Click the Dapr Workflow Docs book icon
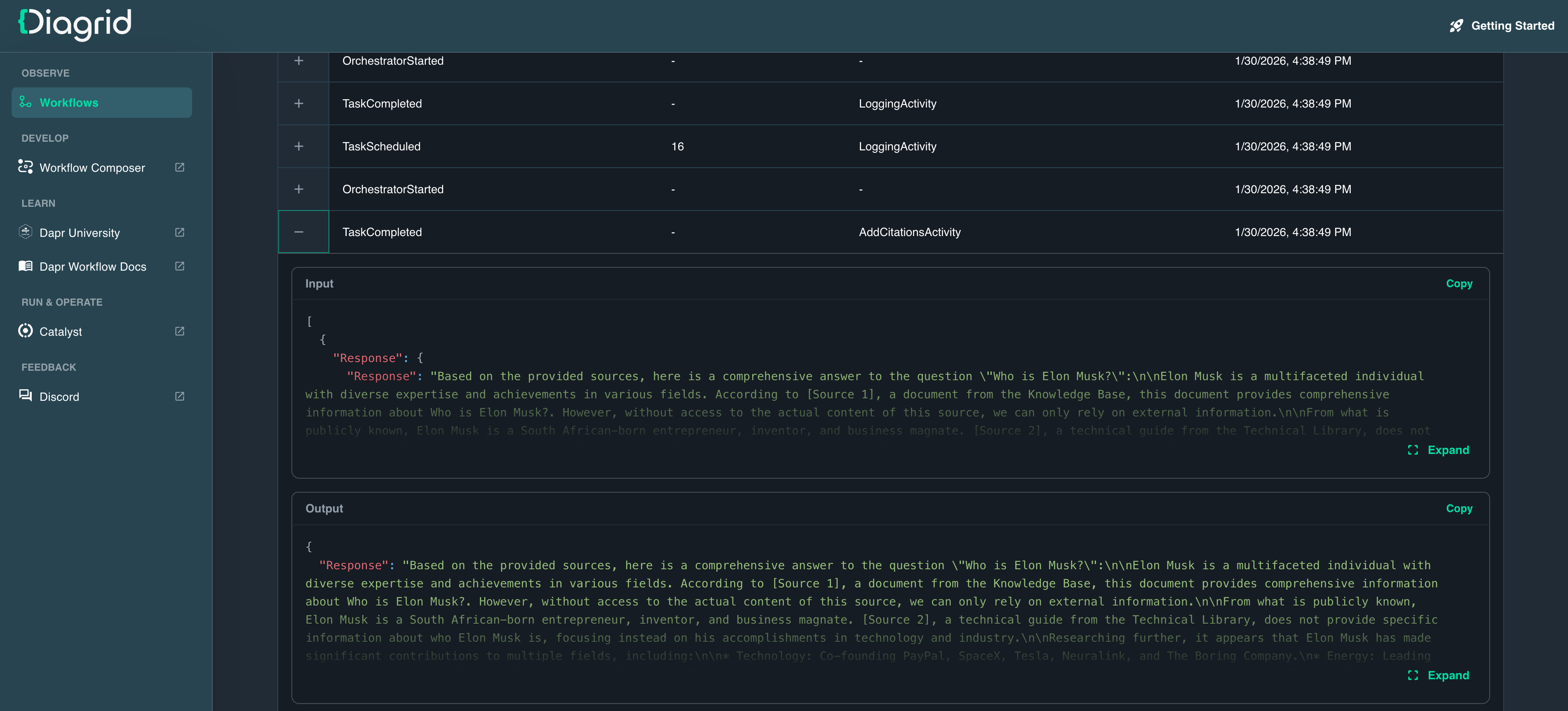This screenshot has width=1568, height=711. click(x=26, y=266)
